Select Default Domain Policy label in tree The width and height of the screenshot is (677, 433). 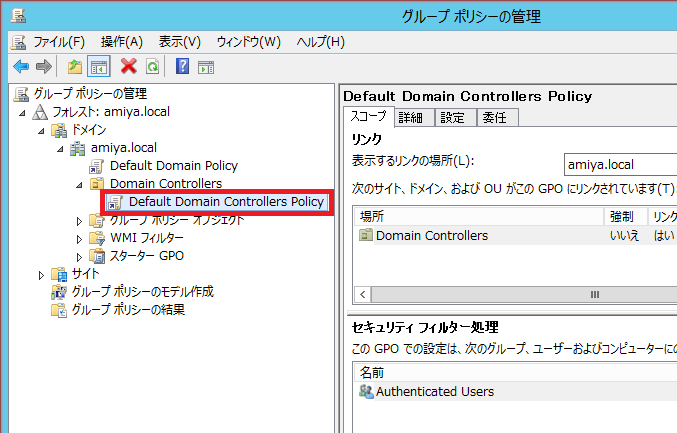(174, 166)
